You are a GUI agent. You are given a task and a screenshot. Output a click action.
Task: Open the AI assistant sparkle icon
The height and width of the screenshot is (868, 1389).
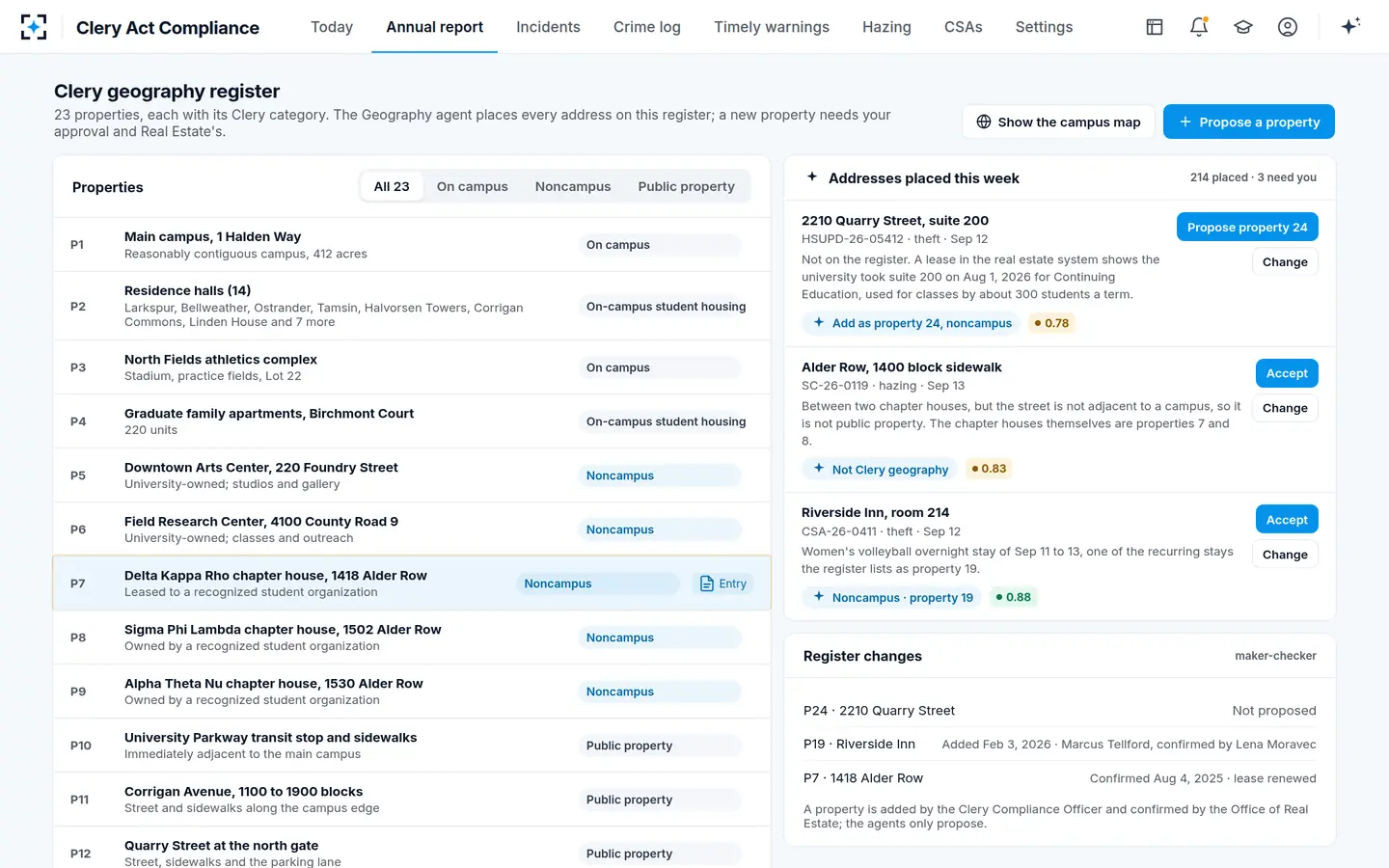[x=1350, y=26]
